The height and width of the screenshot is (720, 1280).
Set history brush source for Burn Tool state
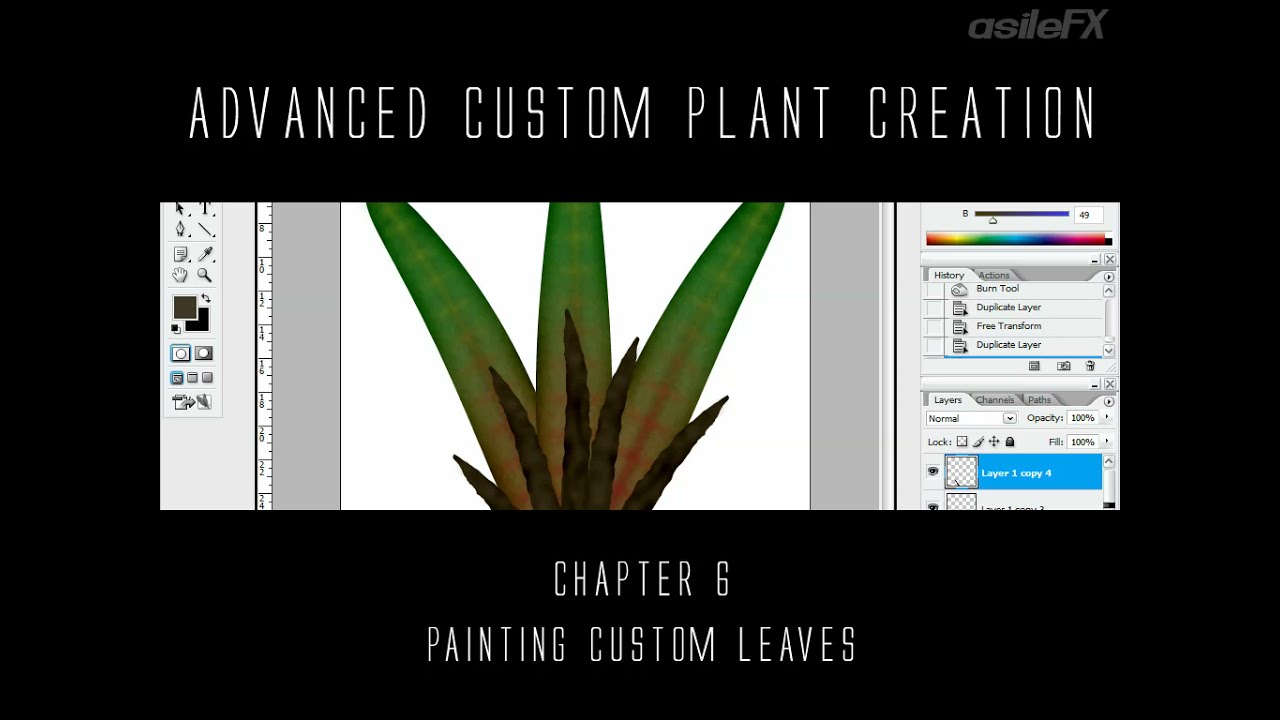tap(933, 289)
